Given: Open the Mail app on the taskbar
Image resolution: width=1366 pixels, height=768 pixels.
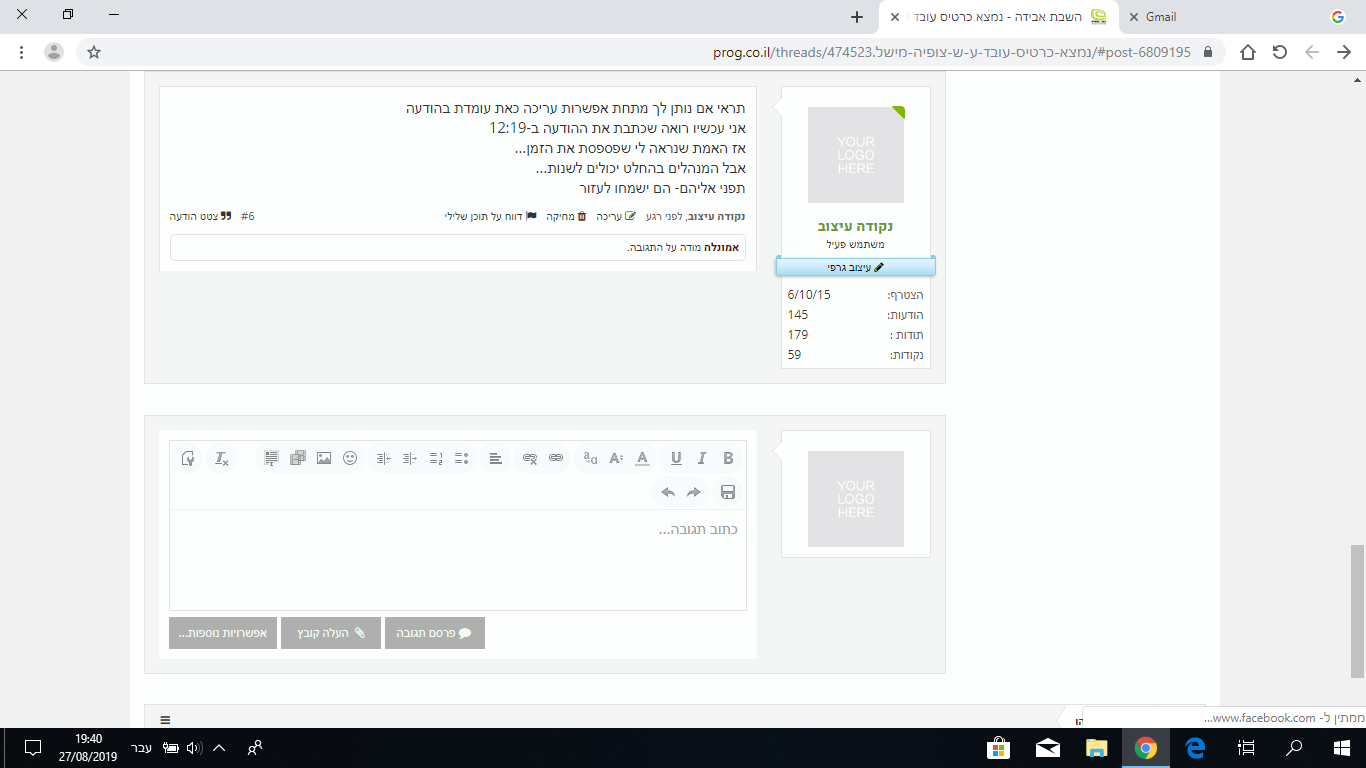Looking at the screenshot, I should (1048, 747).
